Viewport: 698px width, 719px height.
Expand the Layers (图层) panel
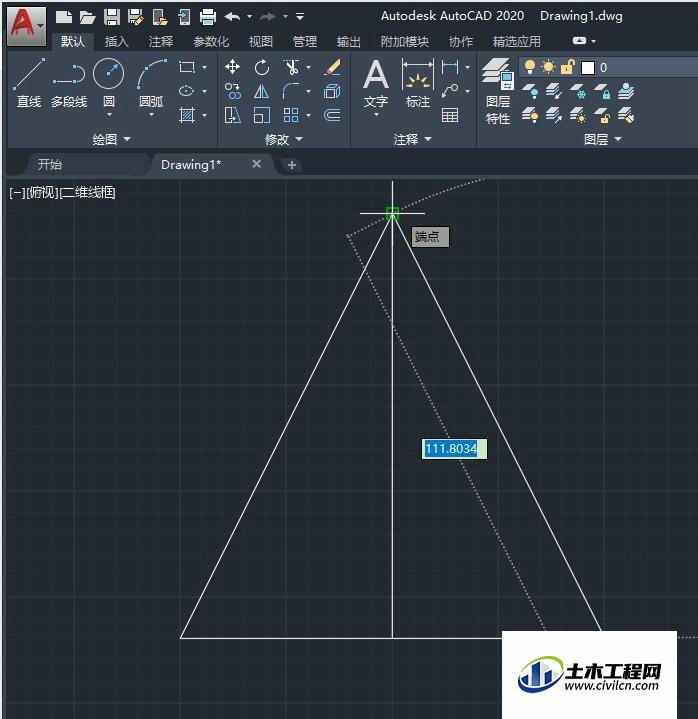click(603, 139)
